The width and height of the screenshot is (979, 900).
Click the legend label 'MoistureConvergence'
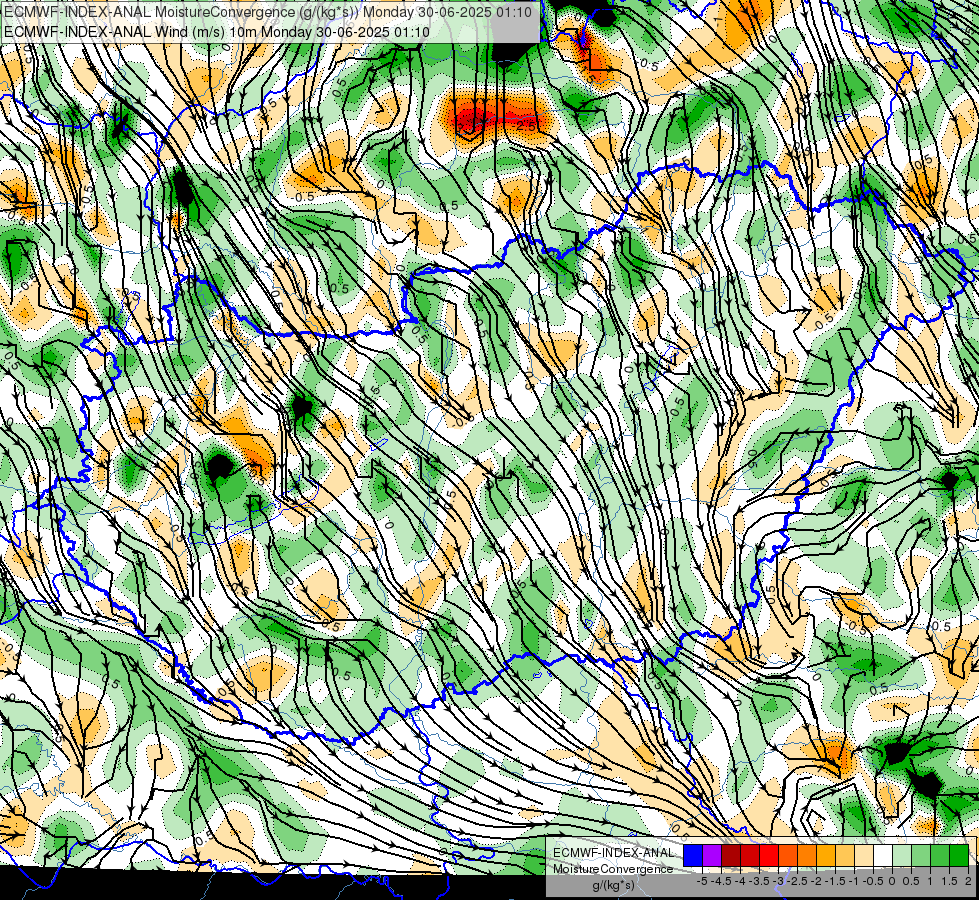pyautogui.click(x=613, y=869)
